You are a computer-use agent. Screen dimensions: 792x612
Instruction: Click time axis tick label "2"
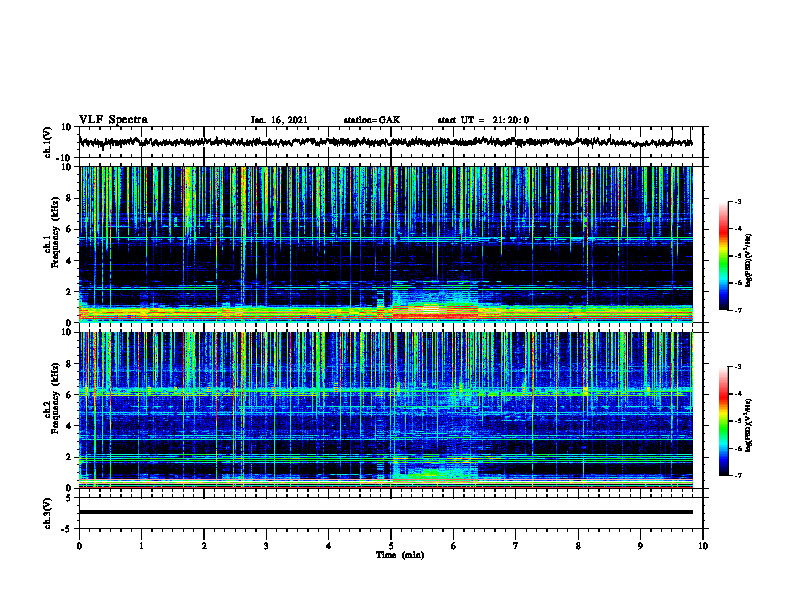(x=204, y=546)
